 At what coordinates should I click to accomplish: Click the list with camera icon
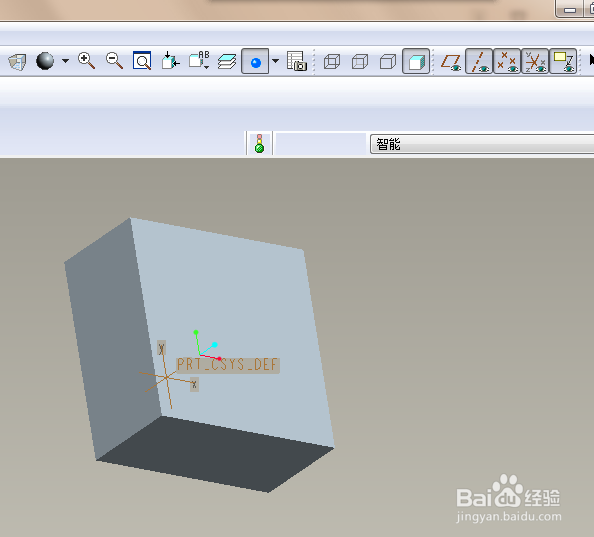[x=297, y=61]
